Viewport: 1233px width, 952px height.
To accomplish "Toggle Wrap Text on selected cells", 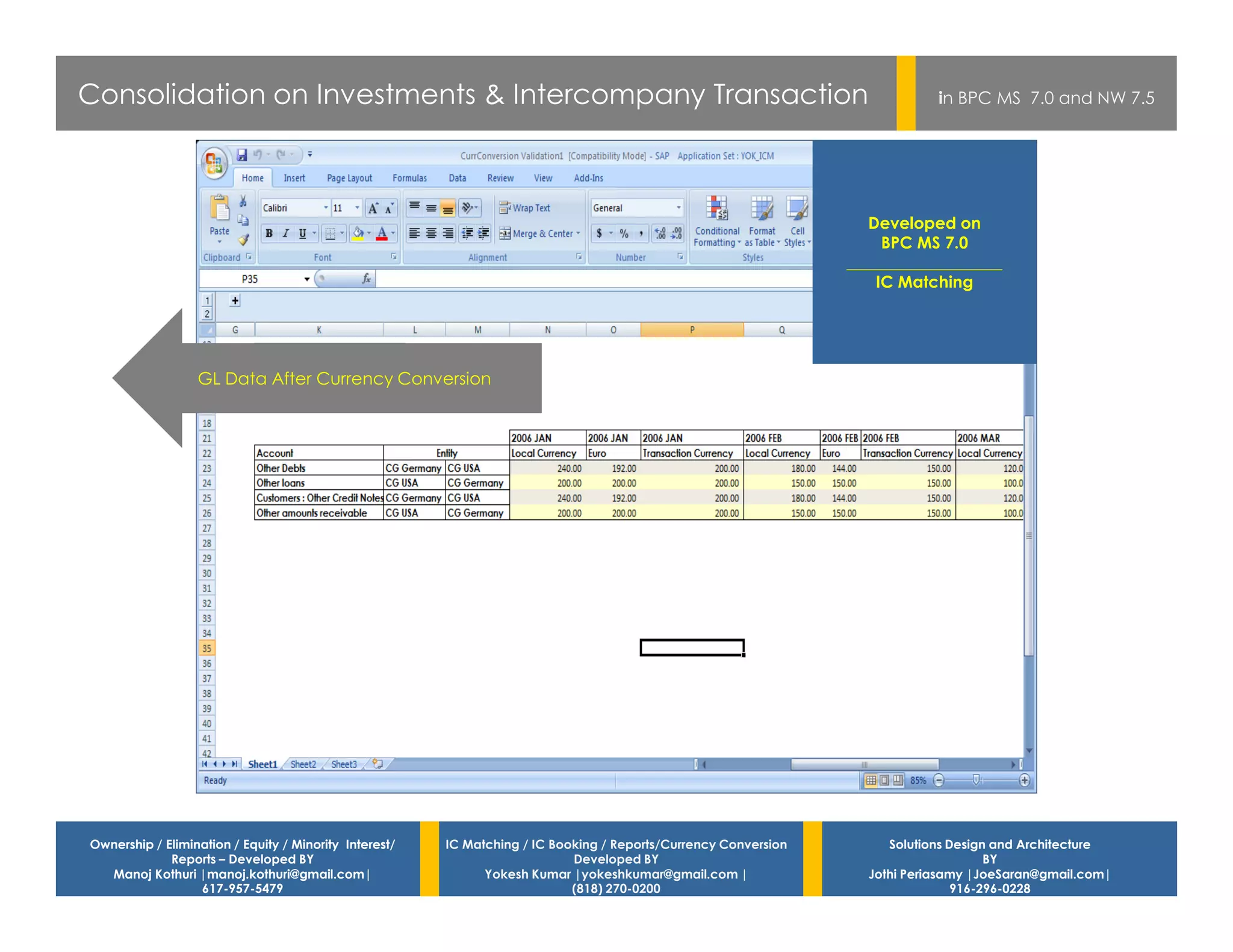I will point(524,208).
